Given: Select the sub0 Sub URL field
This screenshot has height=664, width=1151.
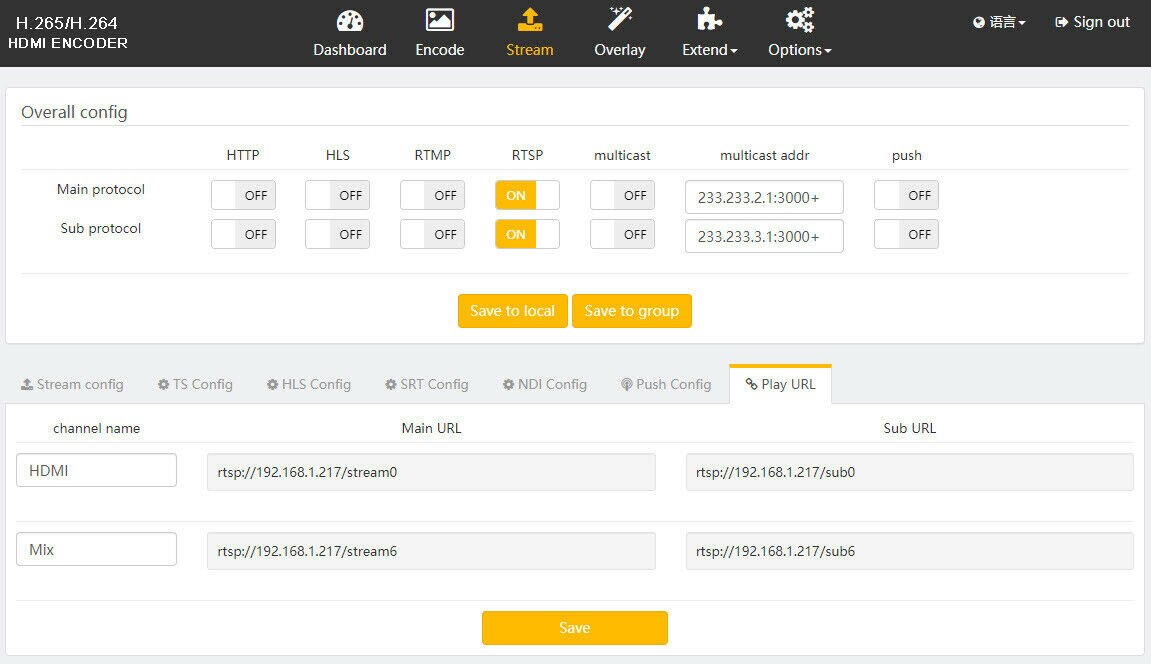Looking at the screenshot, I should [x=909, y=472].
